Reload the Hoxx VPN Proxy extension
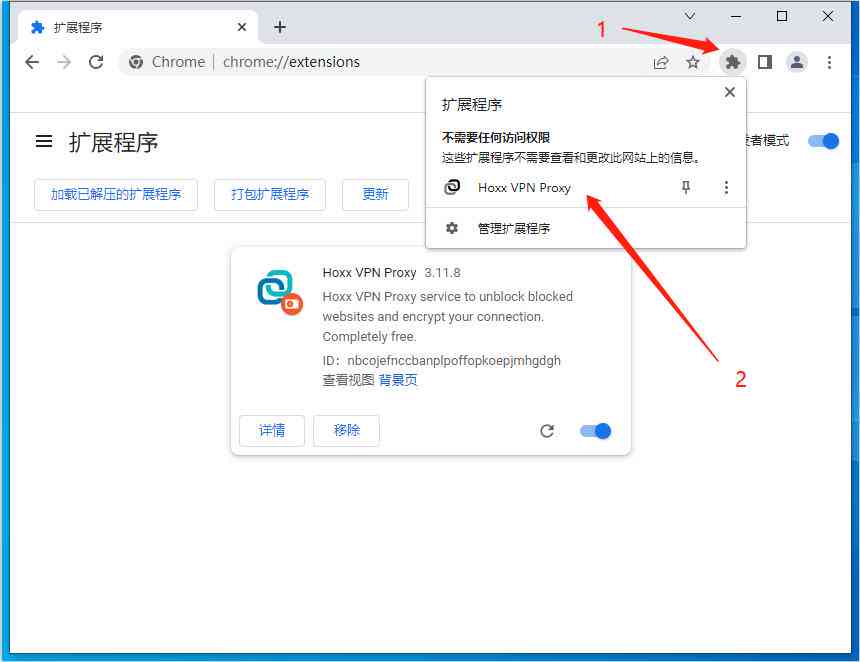 coord(547,431)
